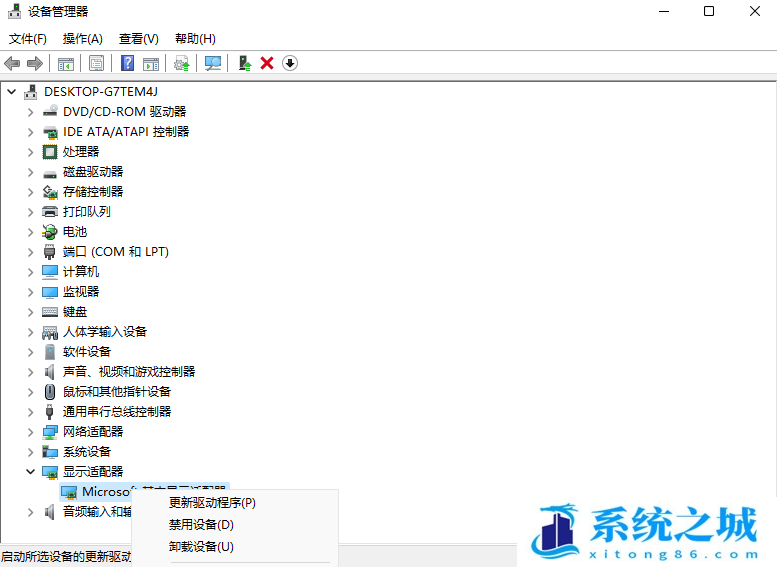This screenshot has width=777, height=567.
Task: Click the 打印队列 printer icon
Action: coord(50,212)
